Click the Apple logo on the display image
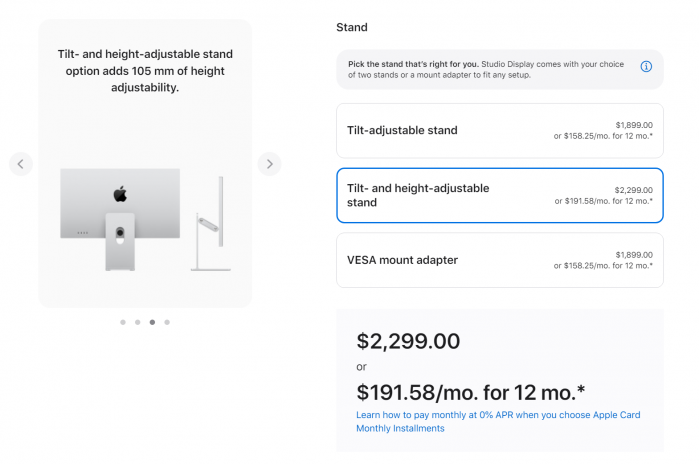Viewport: 700px width, 464px height. [x=120, y=193]
